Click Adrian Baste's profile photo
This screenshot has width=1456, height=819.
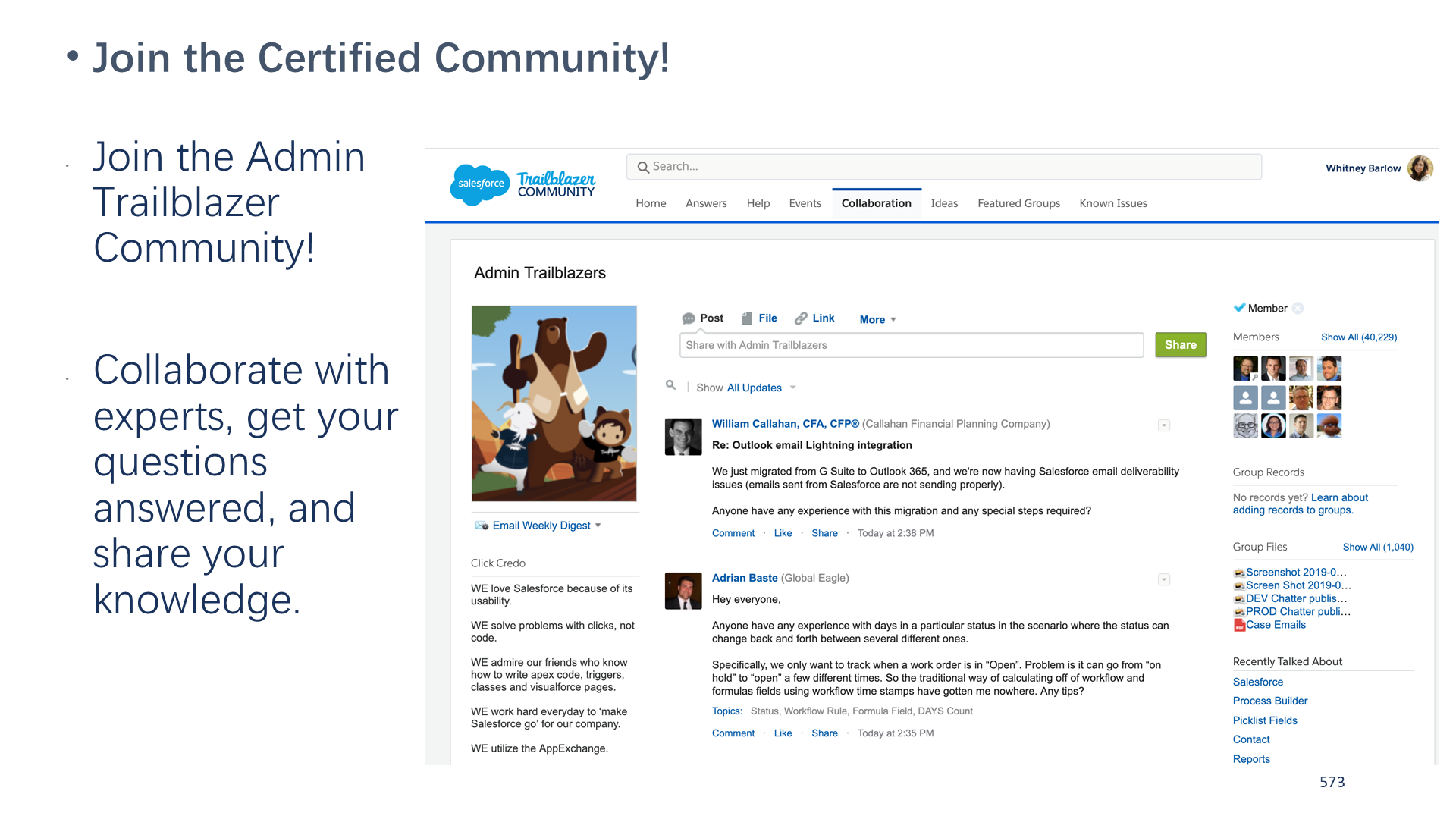coord(683,591)
